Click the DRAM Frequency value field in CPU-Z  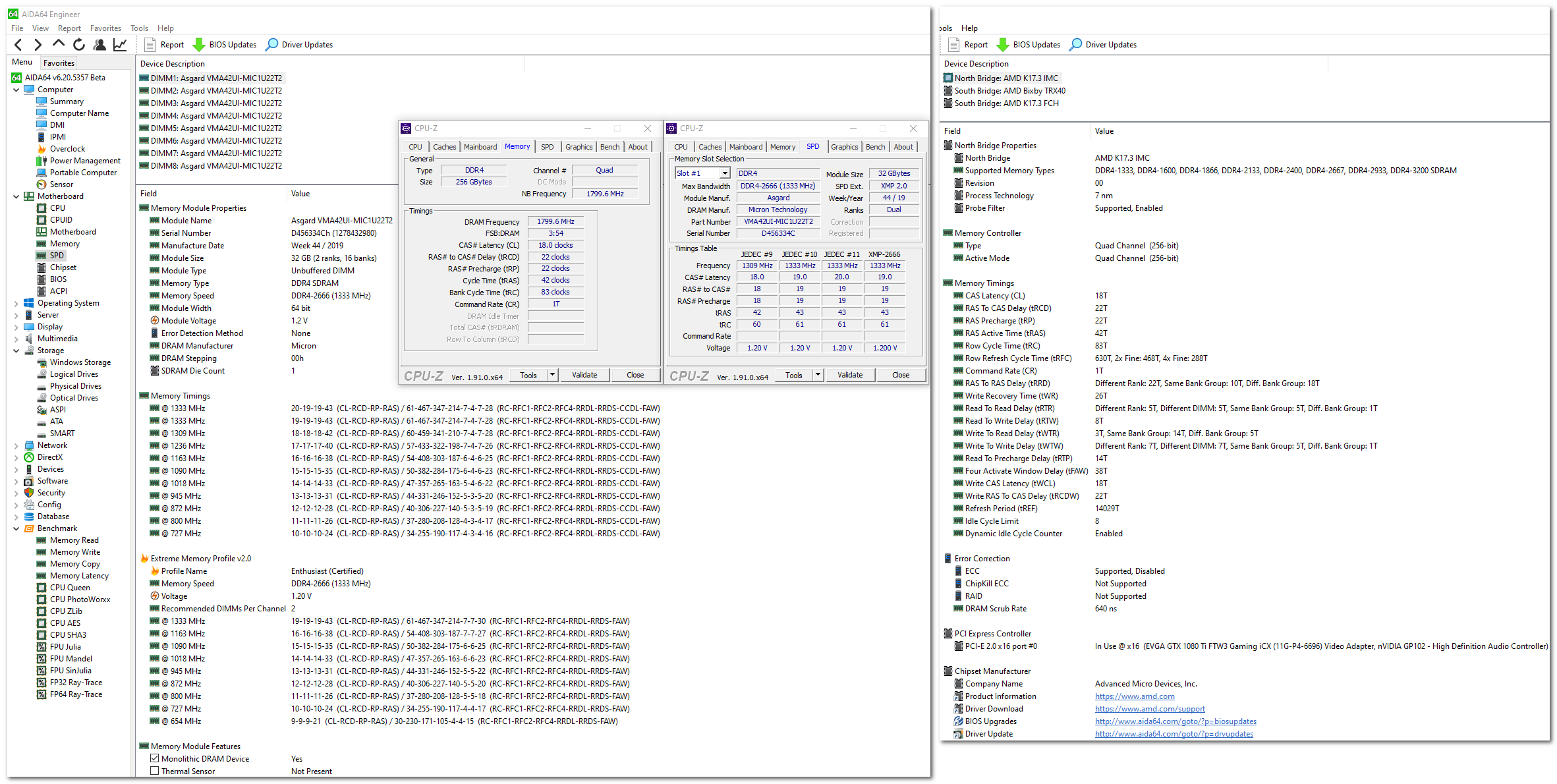(555, 221)
